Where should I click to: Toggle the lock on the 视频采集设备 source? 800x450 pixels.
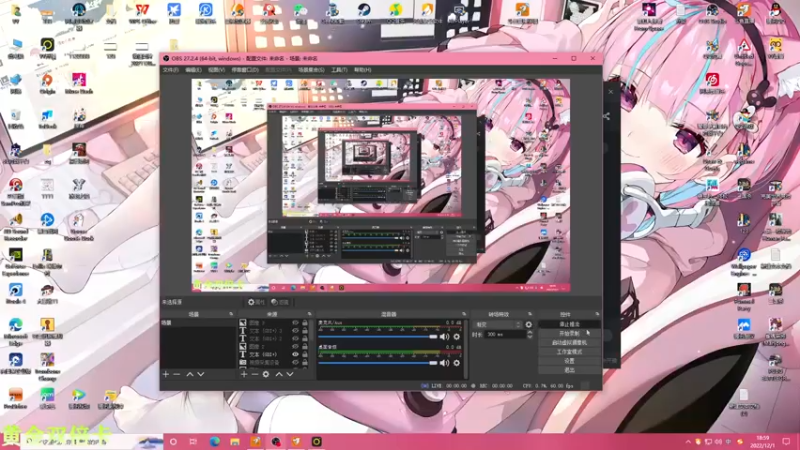(305, 362)
